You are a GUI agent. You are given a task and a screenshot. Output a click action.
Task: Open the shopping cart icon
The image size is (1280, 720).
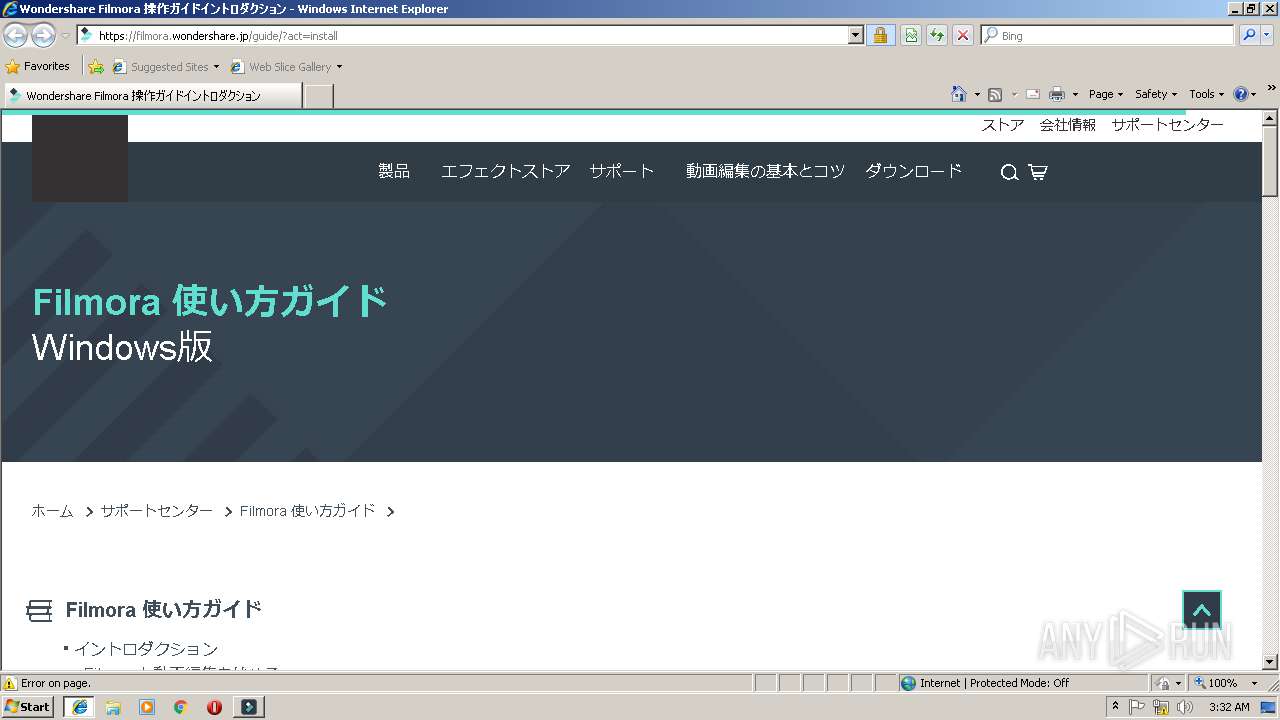[x=1038, y=172]
